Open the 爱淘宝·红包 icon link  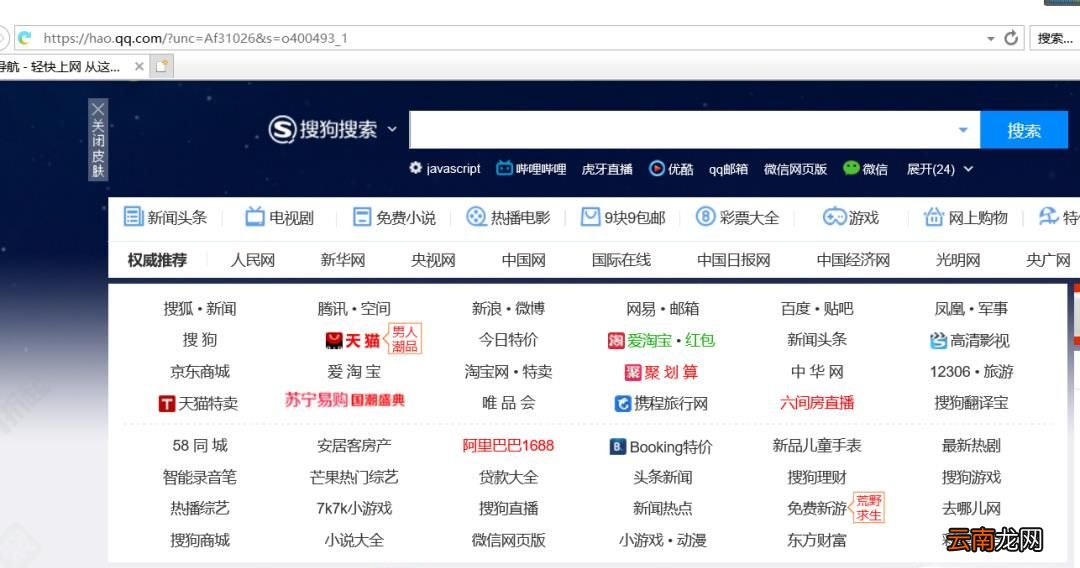[x=662, y=340]
